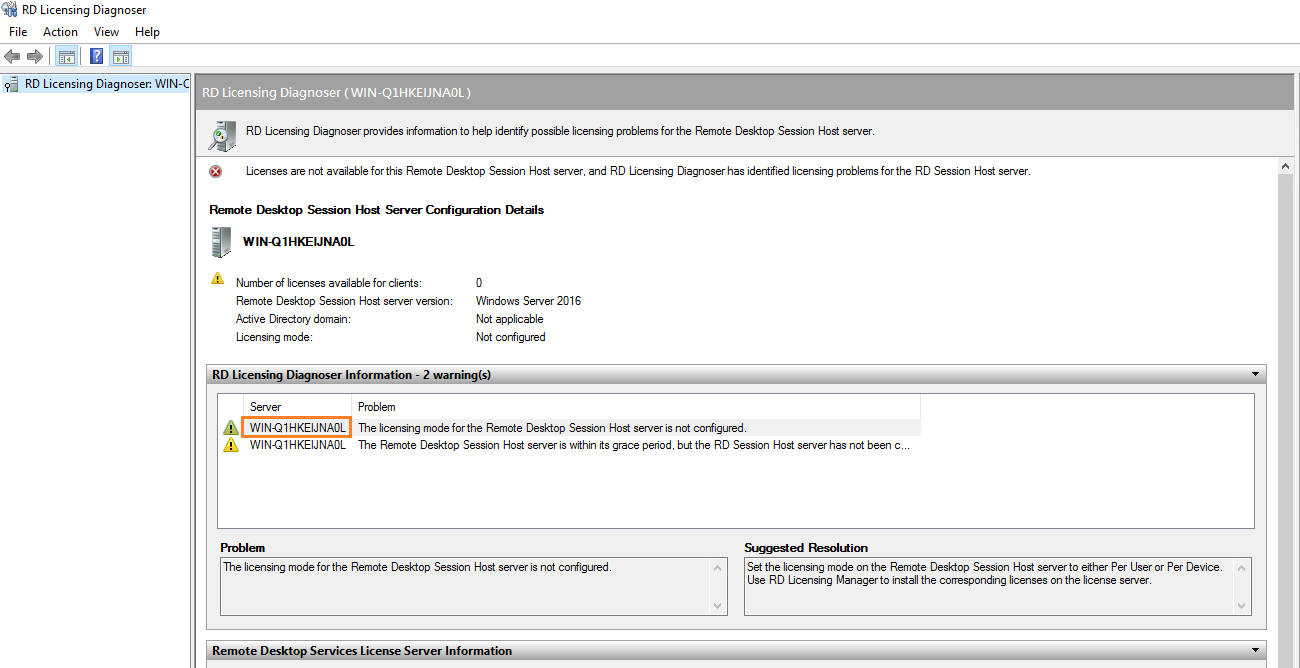Open the Help menu
The image size is (1300, 668).
pyautogui.click(x=147, y=32)
